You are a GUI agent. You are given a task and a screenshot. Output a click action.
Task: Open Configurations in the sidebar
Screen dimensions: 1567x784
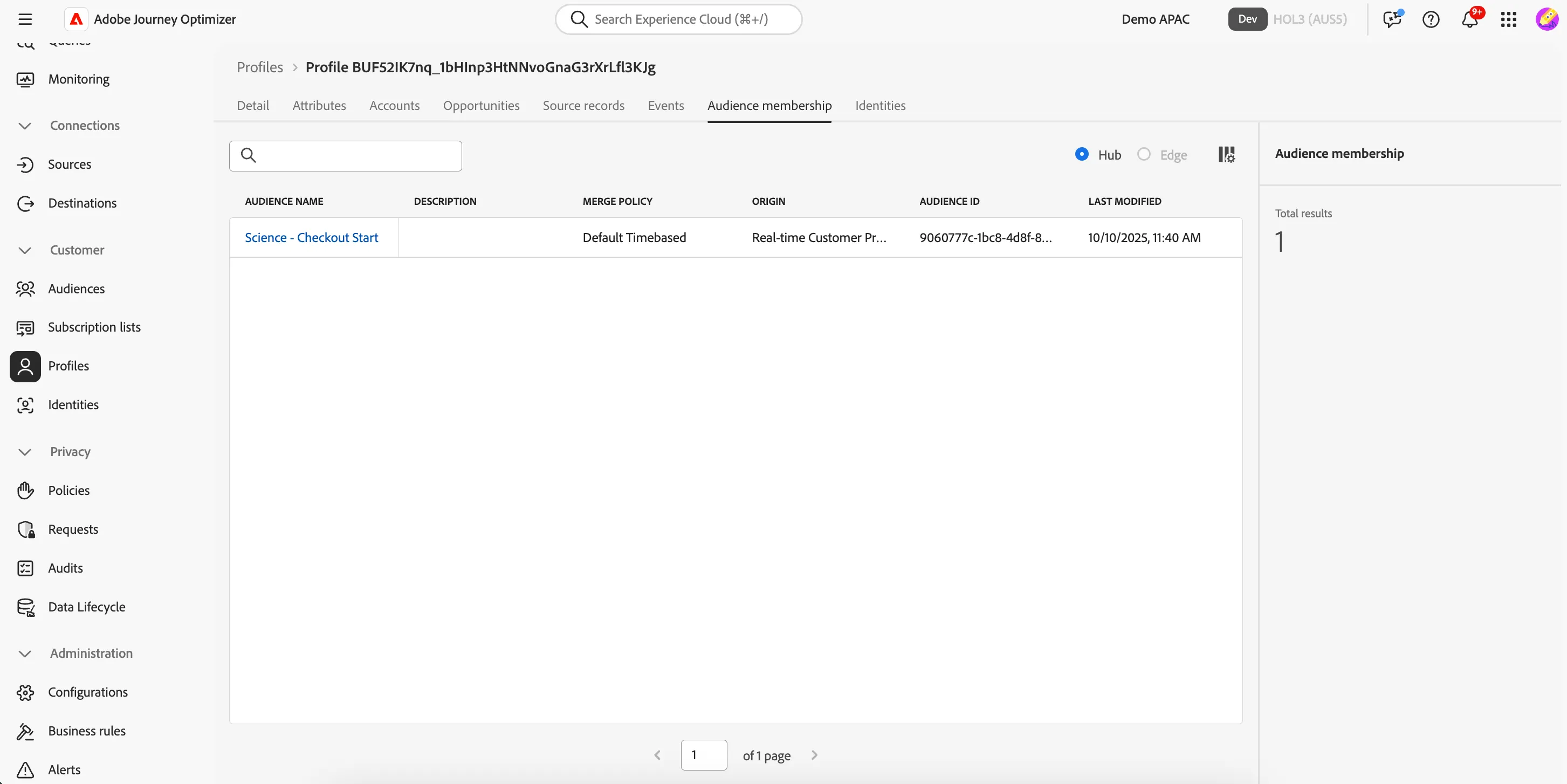pyautogui.click(x=87, y=692)
